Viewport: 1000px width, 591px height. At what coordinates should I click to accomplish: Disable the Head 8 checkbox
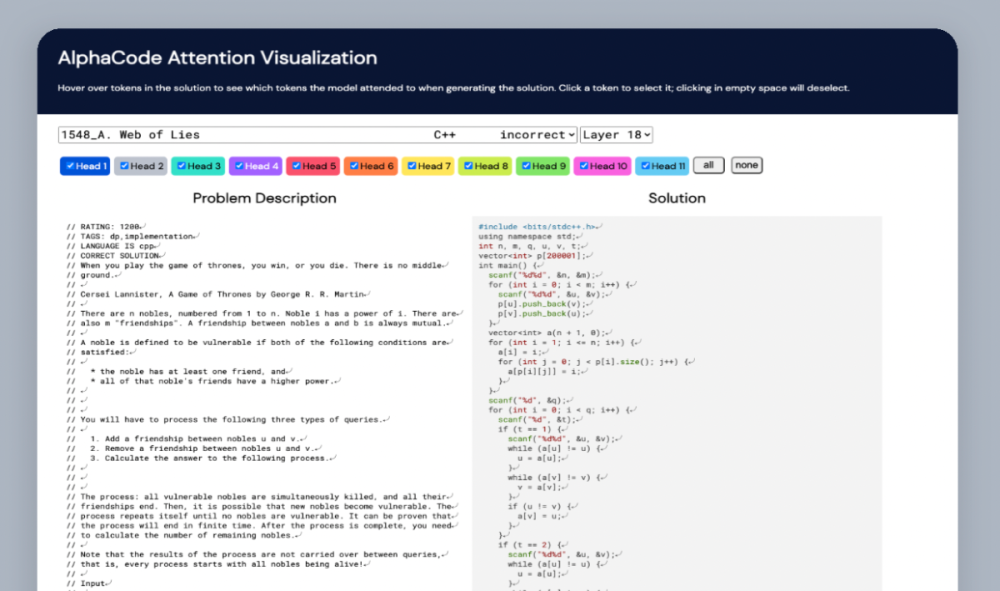pos(468,166)
